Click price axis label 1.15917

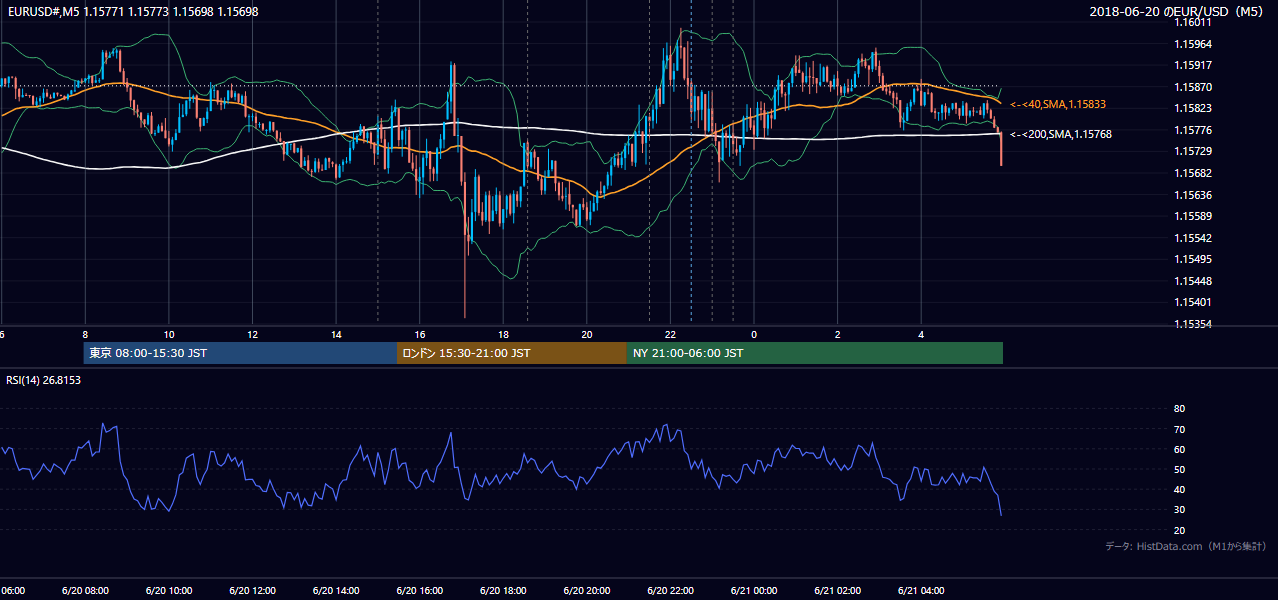[x=1193, y=65]
